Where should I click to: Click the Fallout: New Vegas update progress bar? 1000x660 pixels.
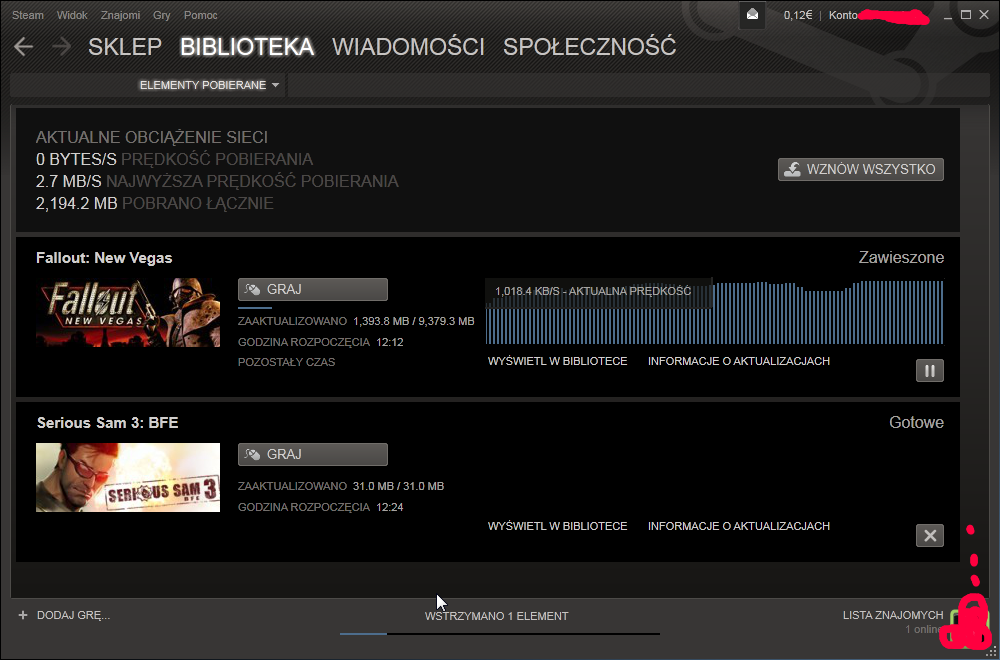pos(255,307)
